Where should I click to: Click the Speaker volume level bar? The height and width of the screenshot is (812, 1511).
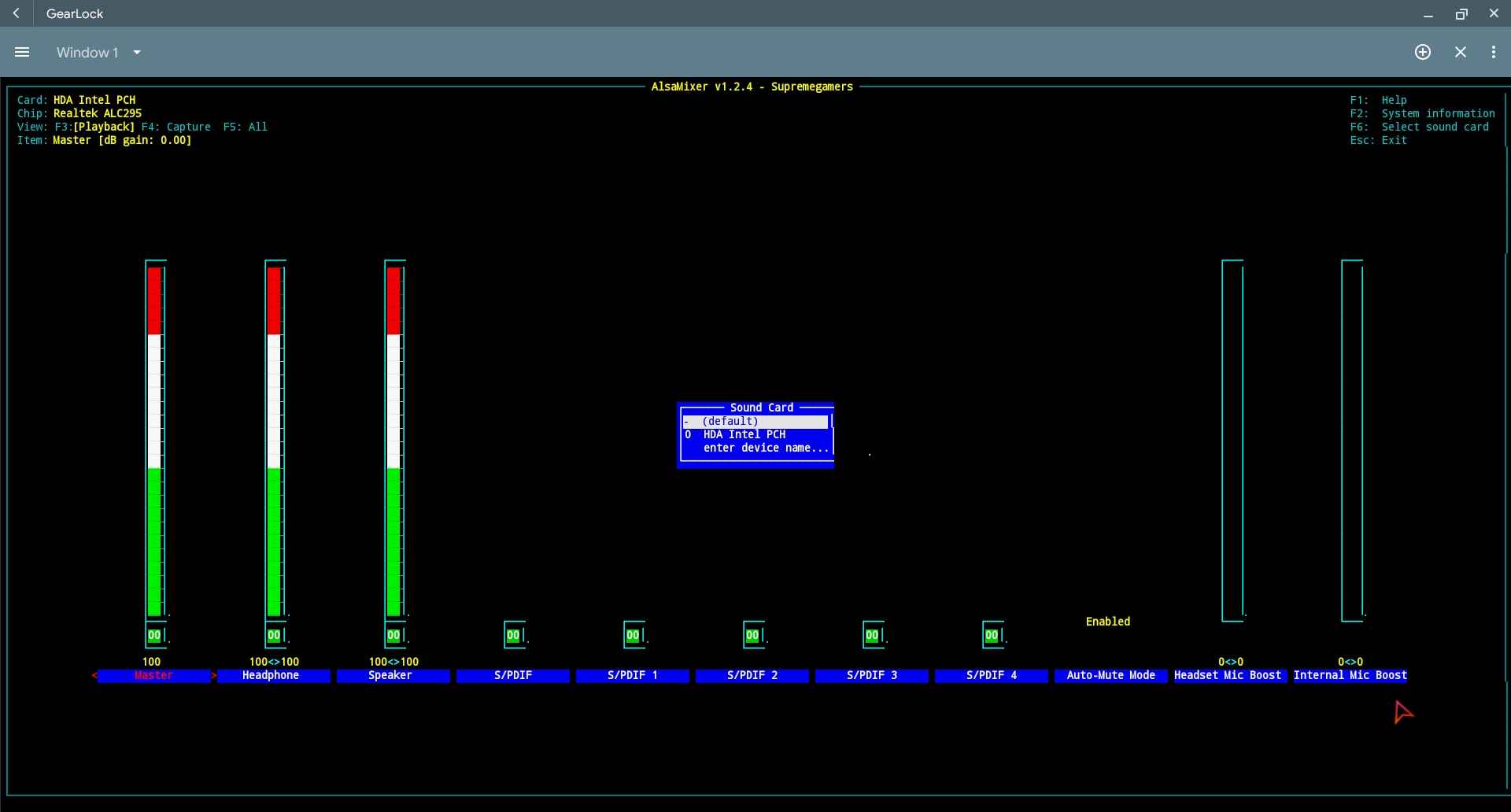393,441
